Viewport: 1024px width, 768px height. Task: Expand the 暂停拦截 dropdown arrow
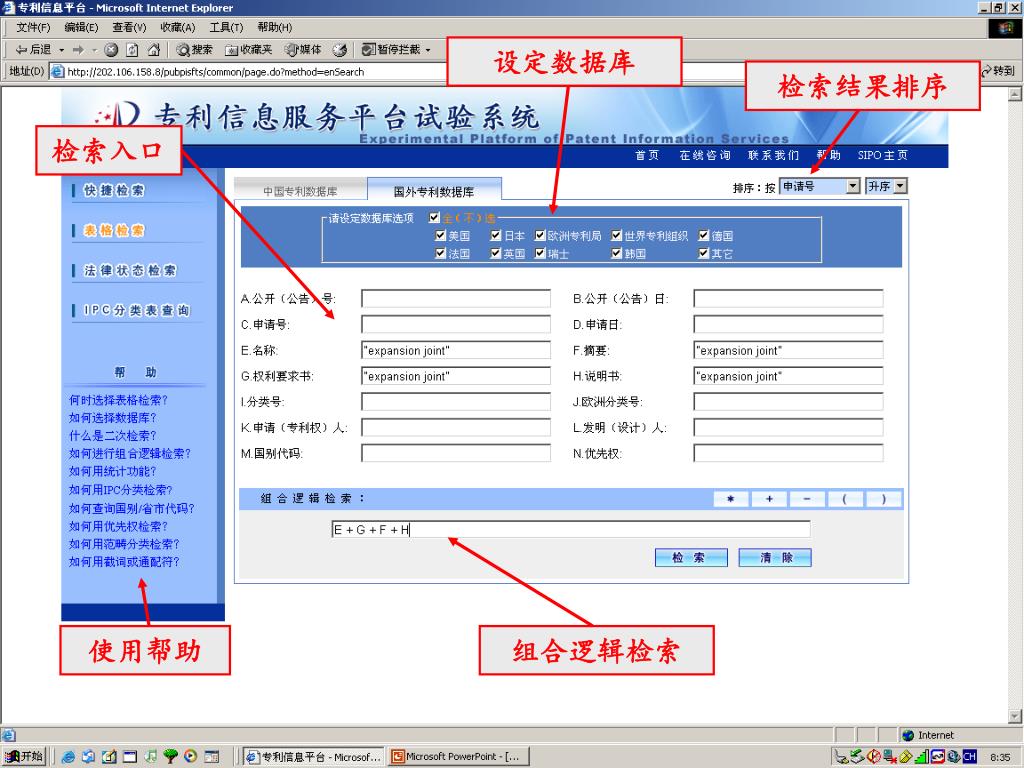[x=428, y=50]
